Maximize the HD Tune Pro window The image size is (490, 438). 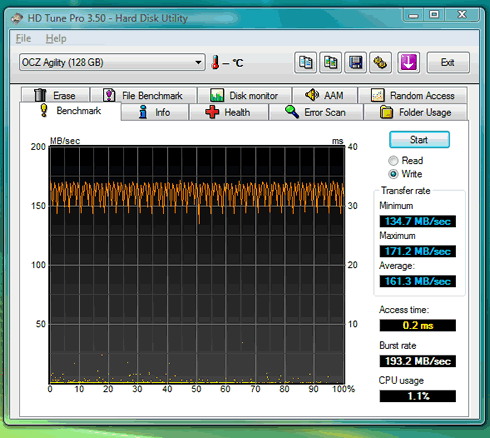click(434, 15)
